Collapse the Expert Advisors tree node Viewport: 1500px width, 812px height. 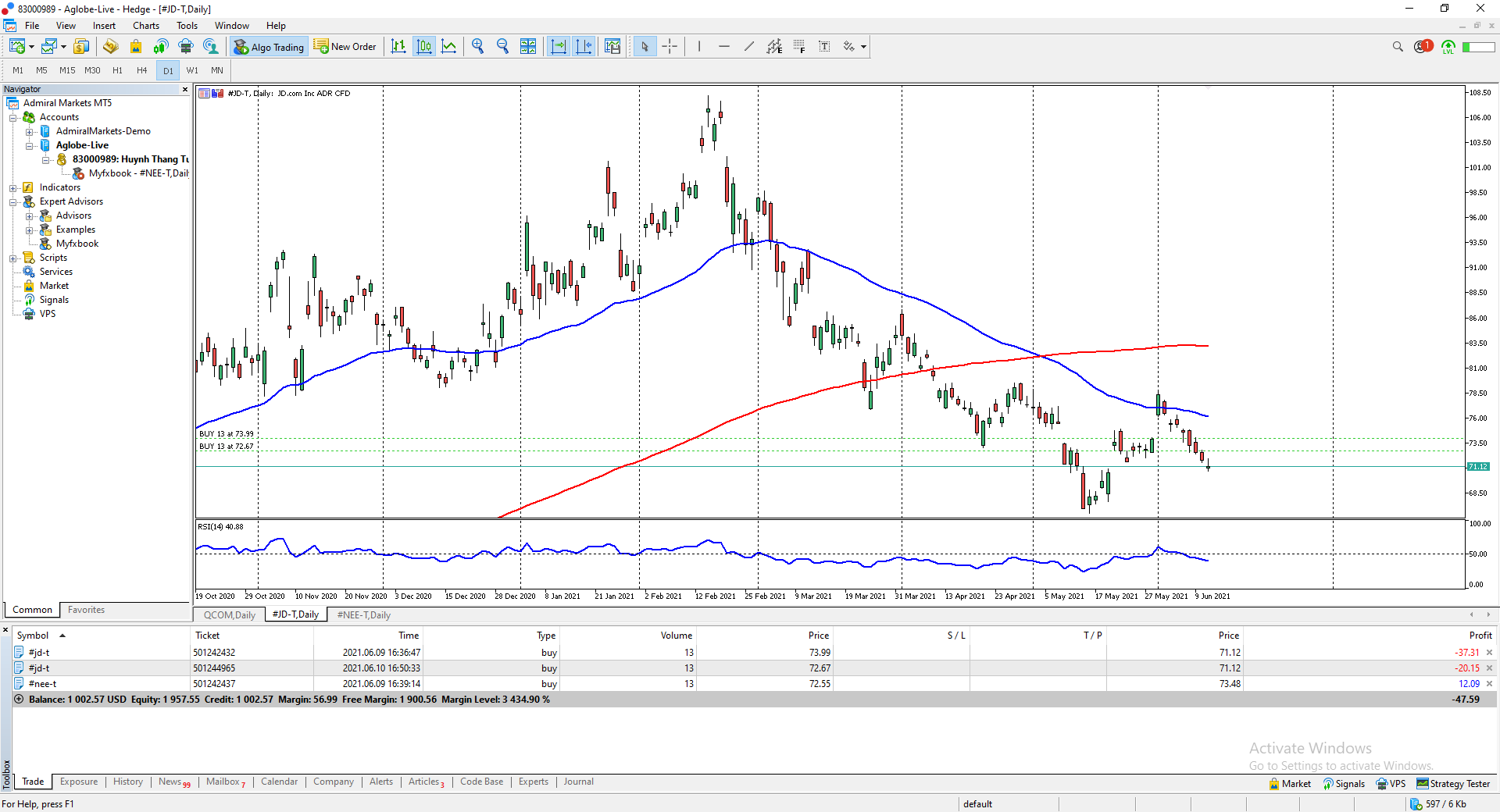[x=13, y=202]
